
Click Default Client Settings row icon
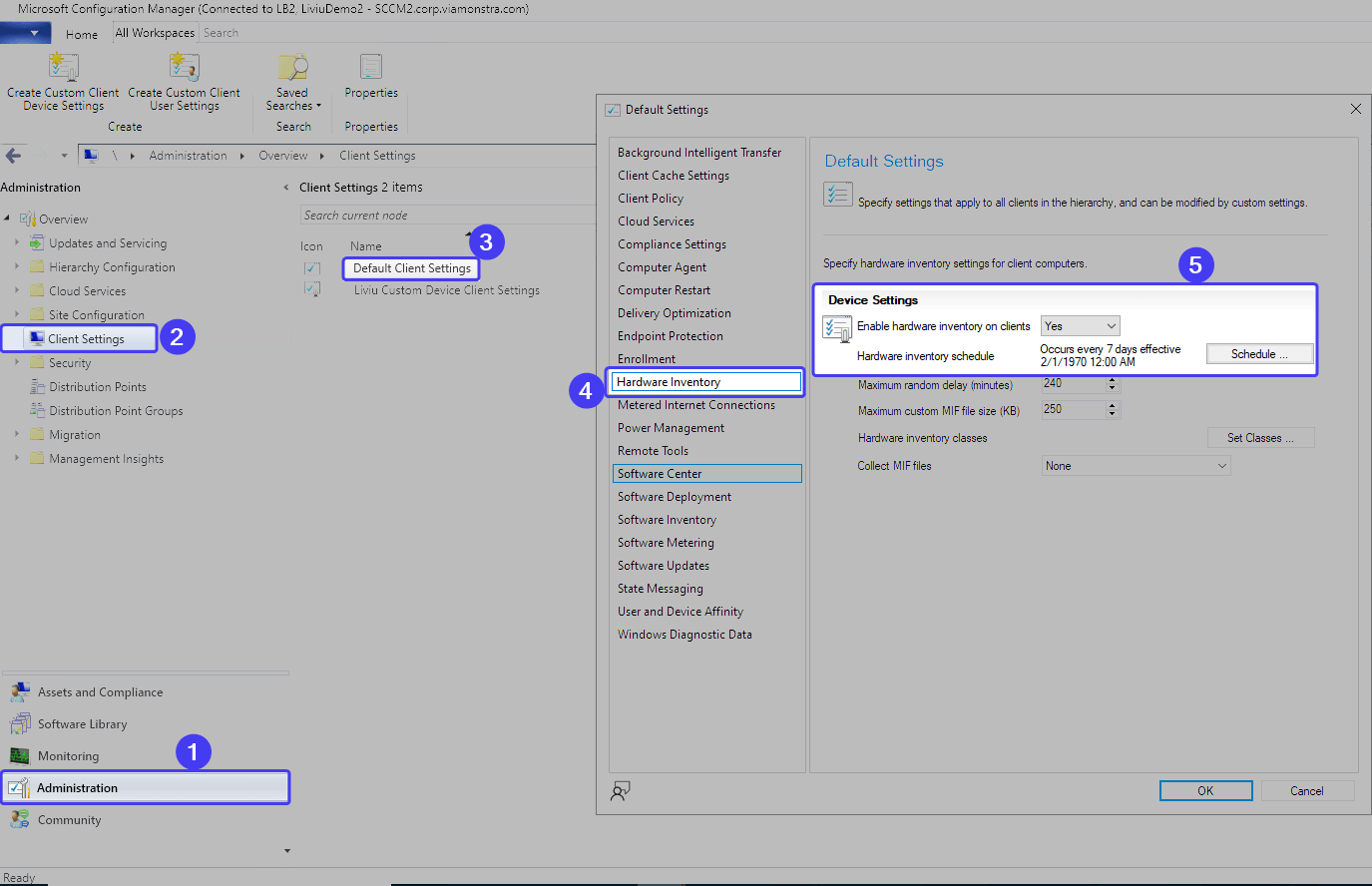(312, 268)
